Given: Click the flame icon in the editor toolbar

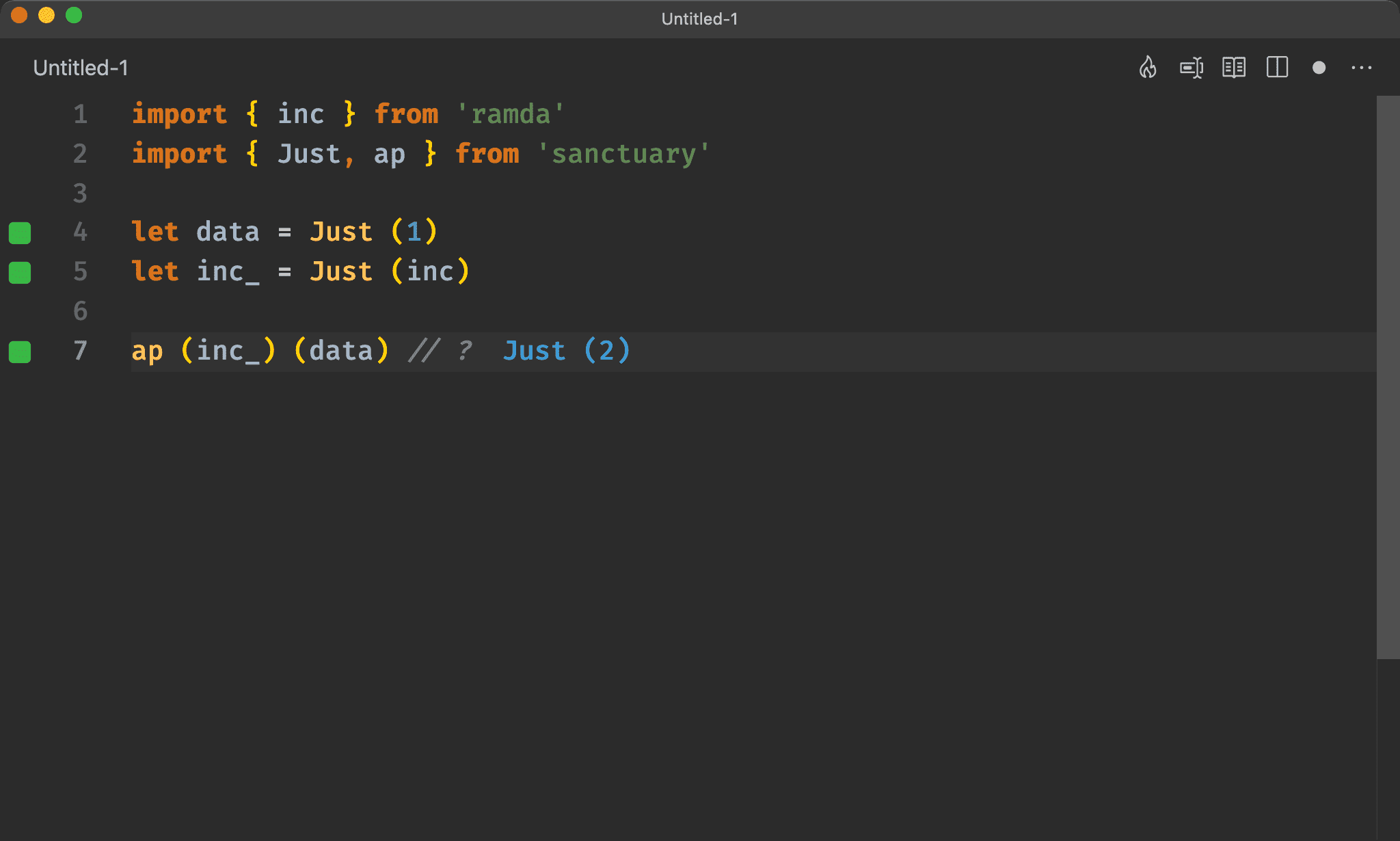Looking at the screenshot, I should click(1148, 67).
